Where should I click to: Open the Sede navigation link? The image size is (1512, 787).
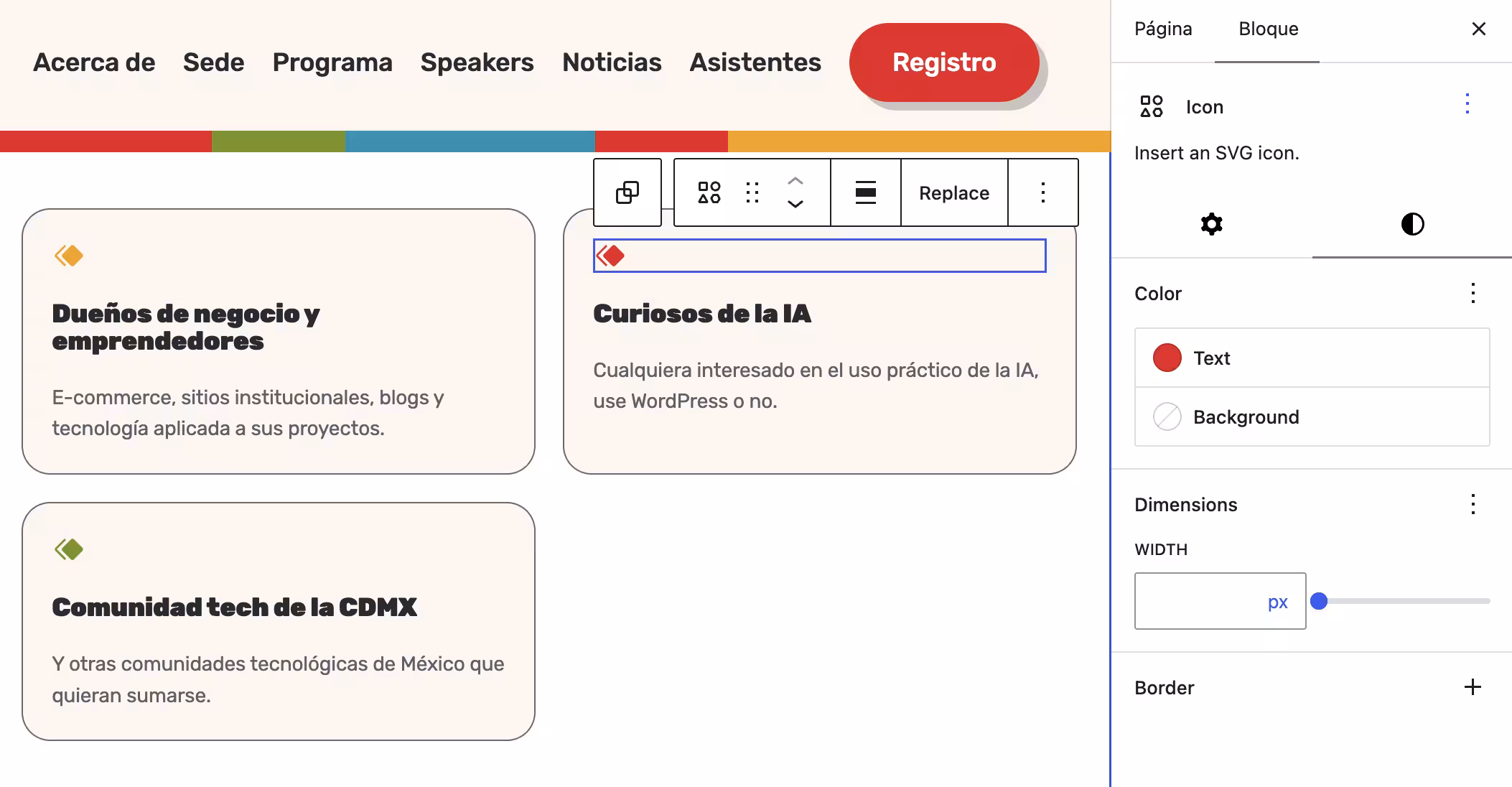(x=213, y=62)
